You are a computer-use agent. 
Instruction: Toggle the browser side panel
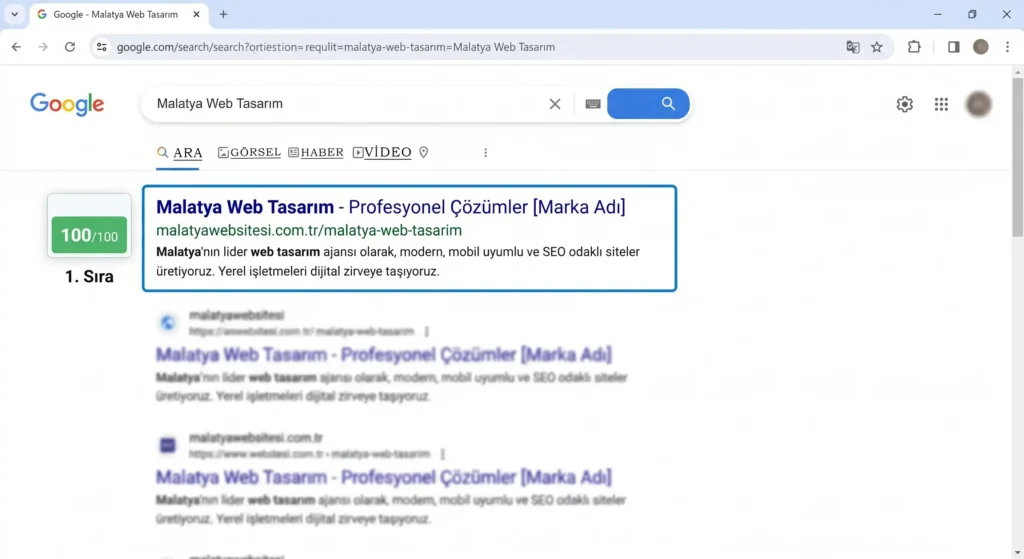coord(953,47)
